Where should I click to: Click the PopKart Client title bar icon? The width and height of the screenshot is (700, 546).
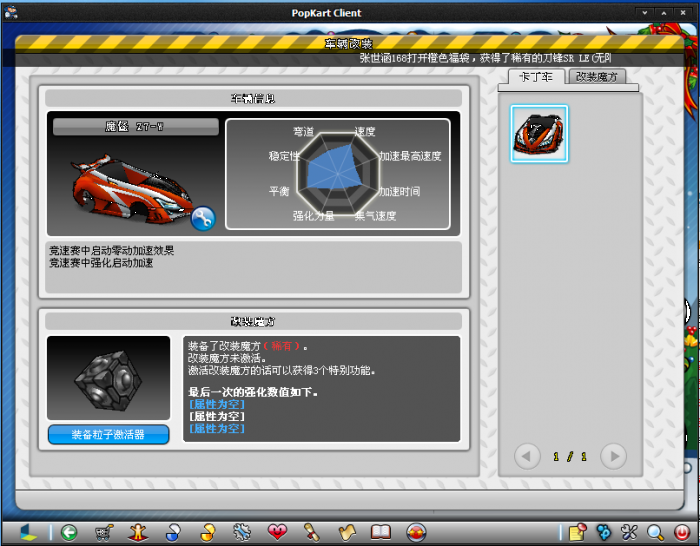point(10,12)
